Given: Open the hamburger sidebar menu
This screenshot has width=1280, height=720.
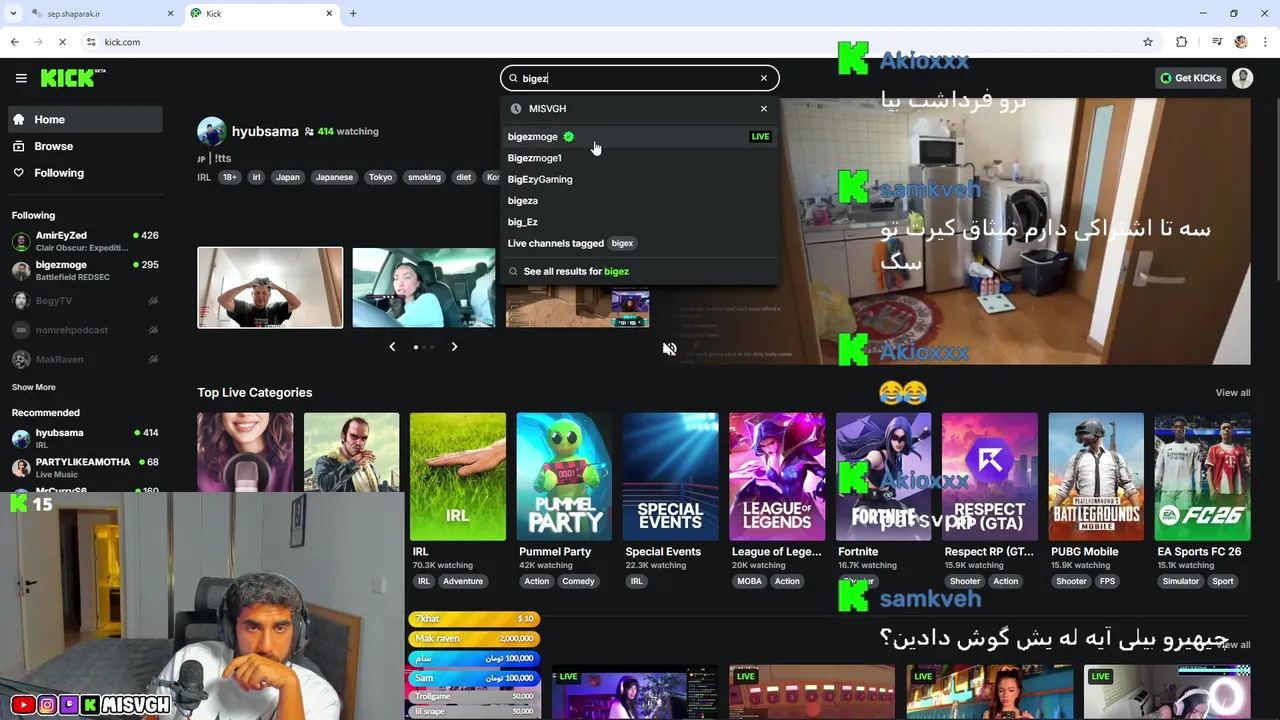Looking at the screenshot, I should (x=21, y=78).
